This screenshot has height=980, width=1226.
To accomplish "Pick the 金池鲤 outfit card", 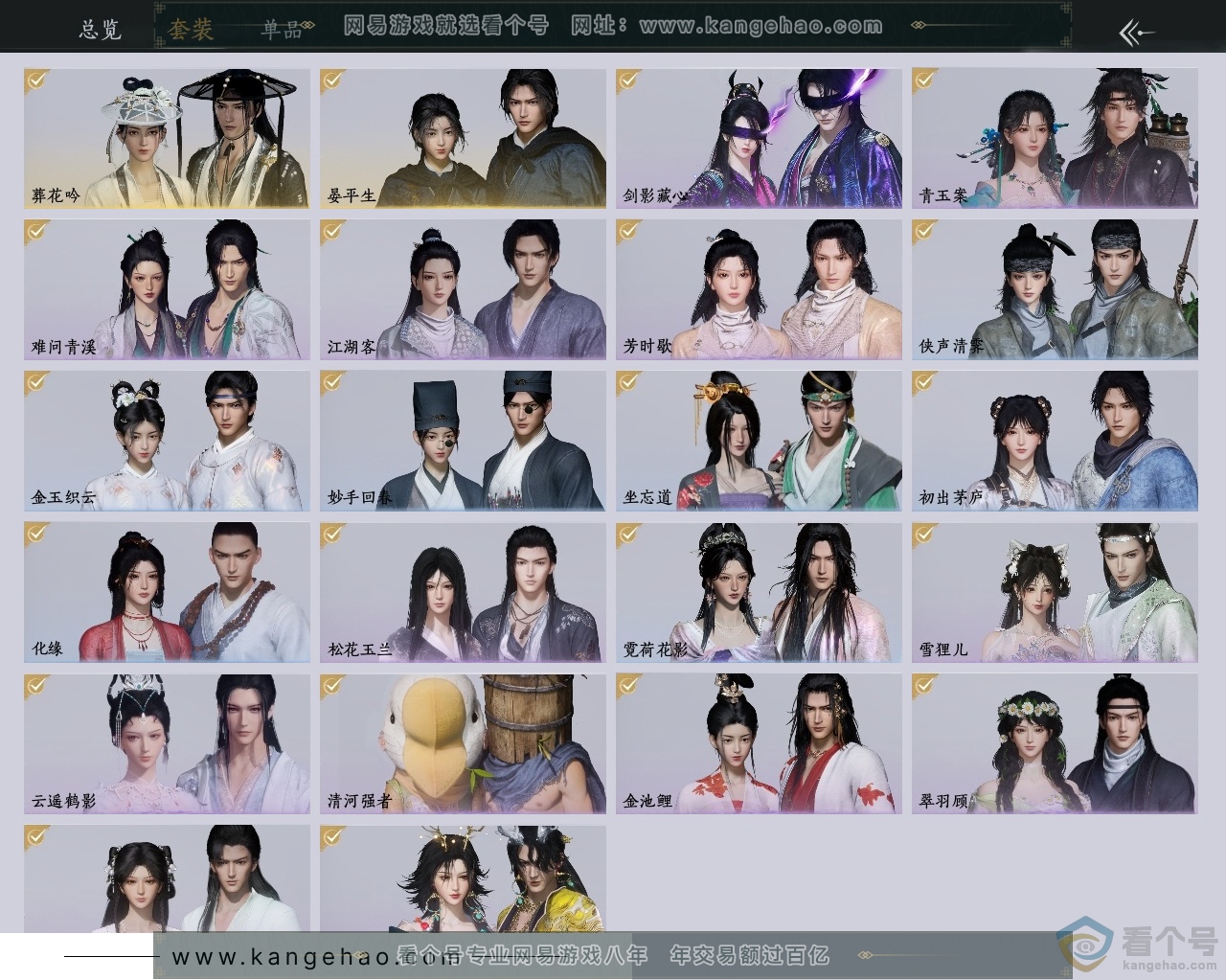I will [759, 743].
